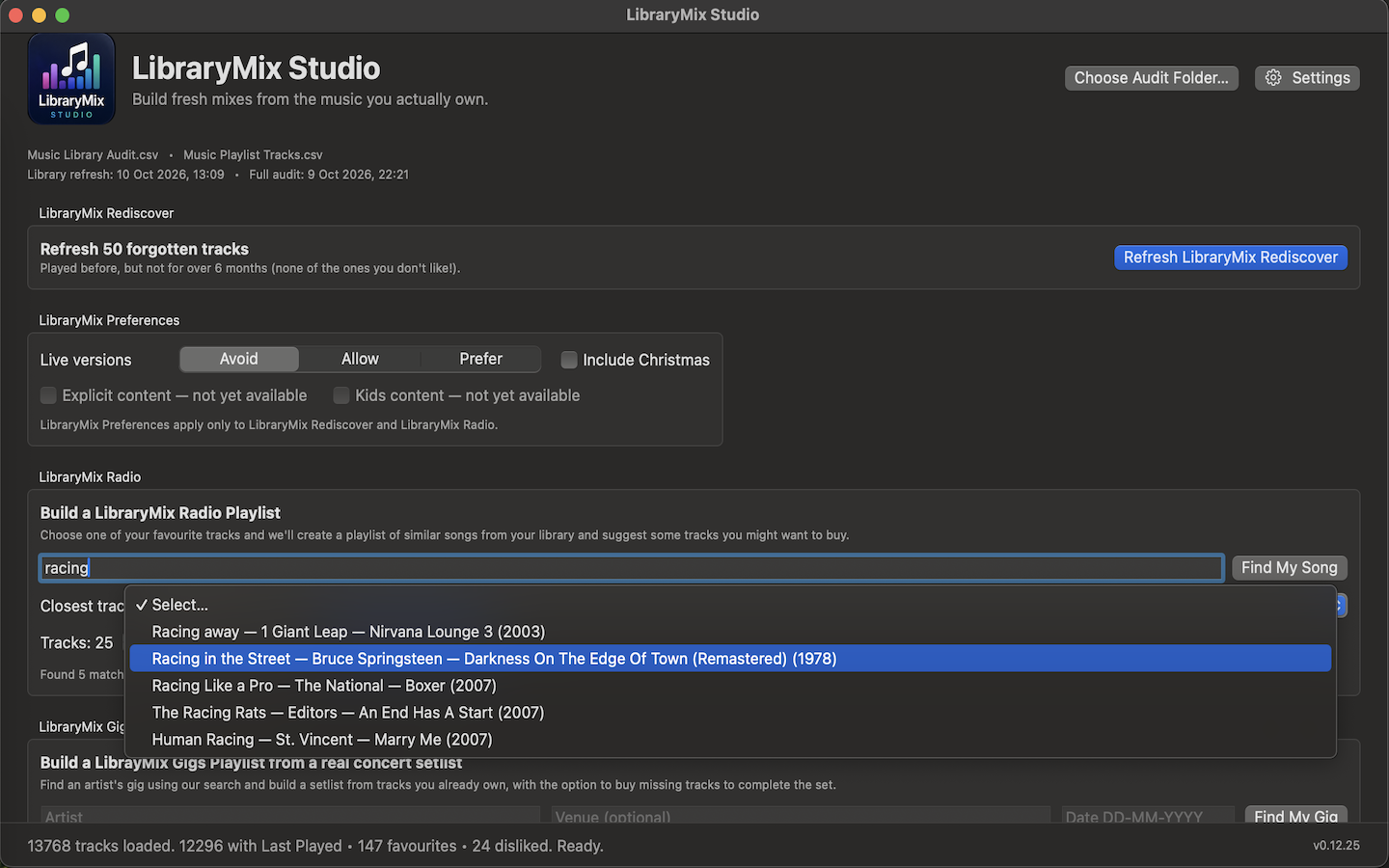
Task: Select Racing in the Street by Bruce Springsteen
Action: (730, 659)
